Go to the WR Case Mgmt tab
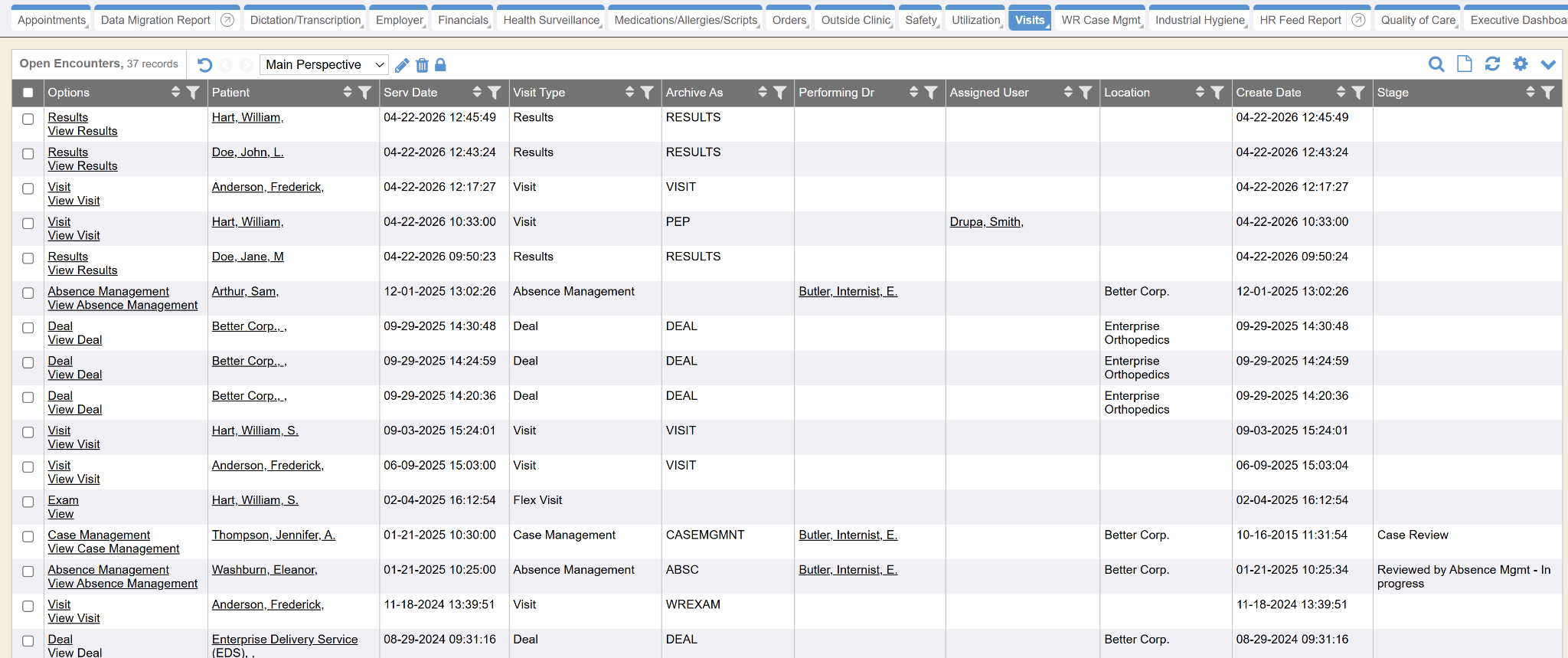The height and width of the screenshot is (658, 1568). (1101, 20)
